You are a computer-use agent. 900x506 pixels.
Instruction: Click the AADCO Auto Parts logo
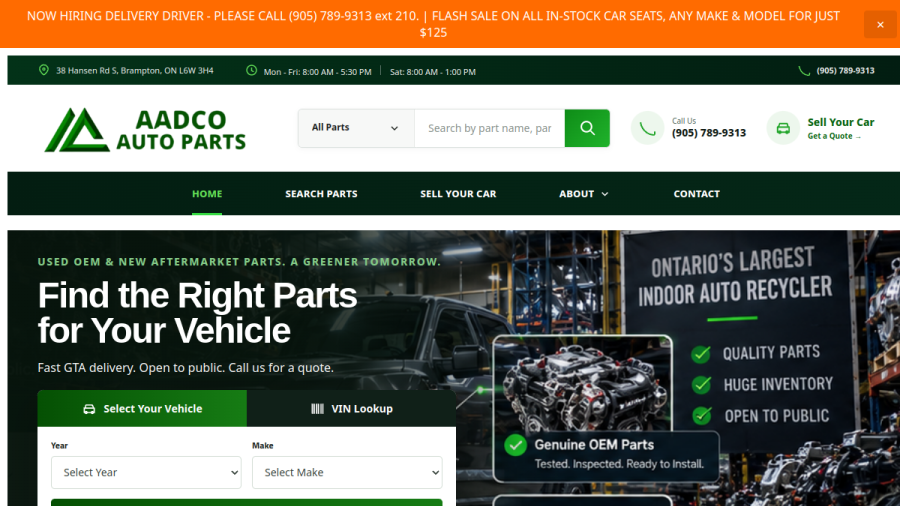145,130
